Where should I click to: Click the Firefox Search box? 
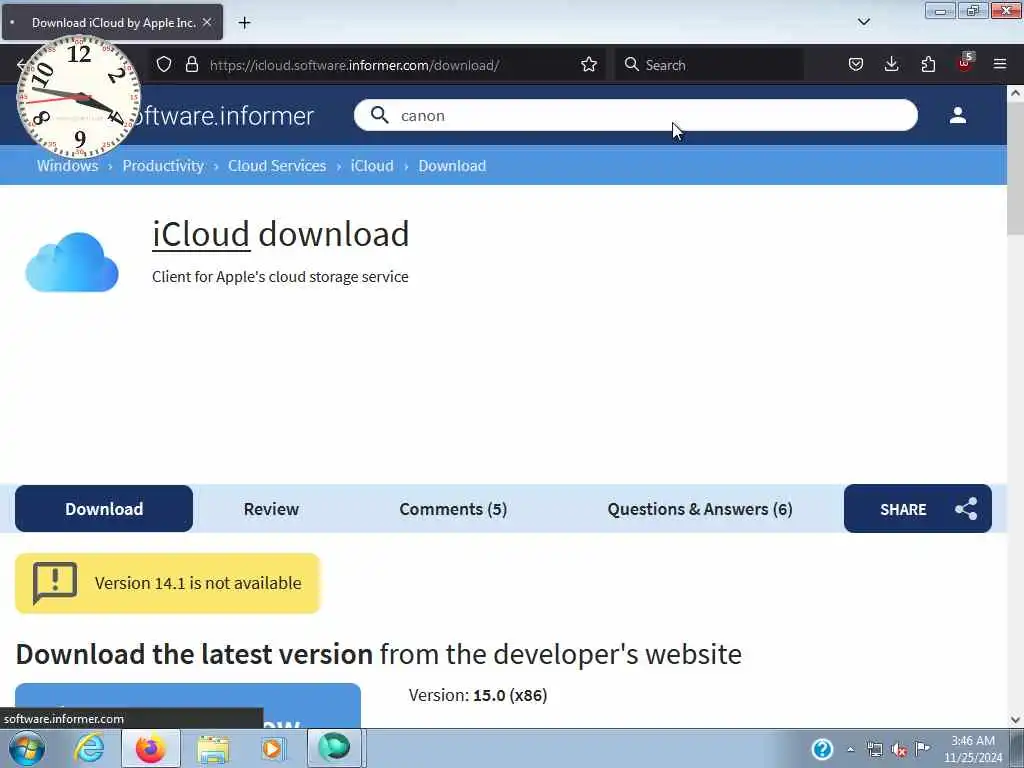point(709,65)
